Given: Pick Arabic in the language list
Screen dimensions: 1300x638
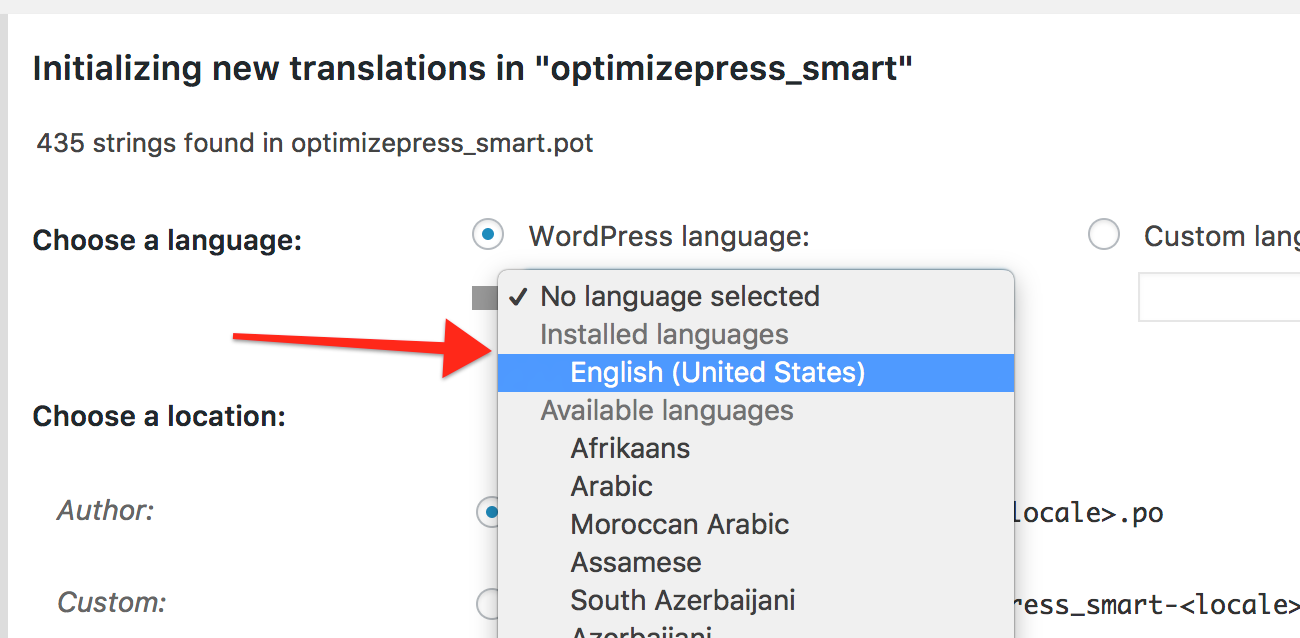Looking at the screenshot, I should click(611, 486).
